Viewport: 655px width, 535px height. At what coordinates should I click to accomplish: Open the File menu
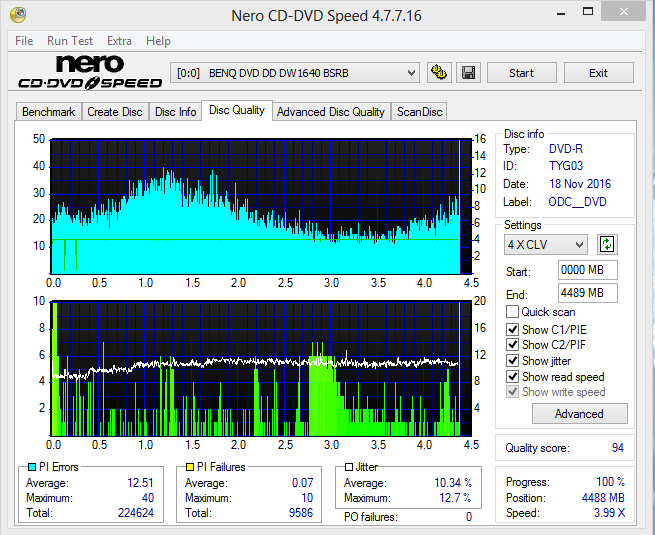pyautogui.click(x=24, y=41)
